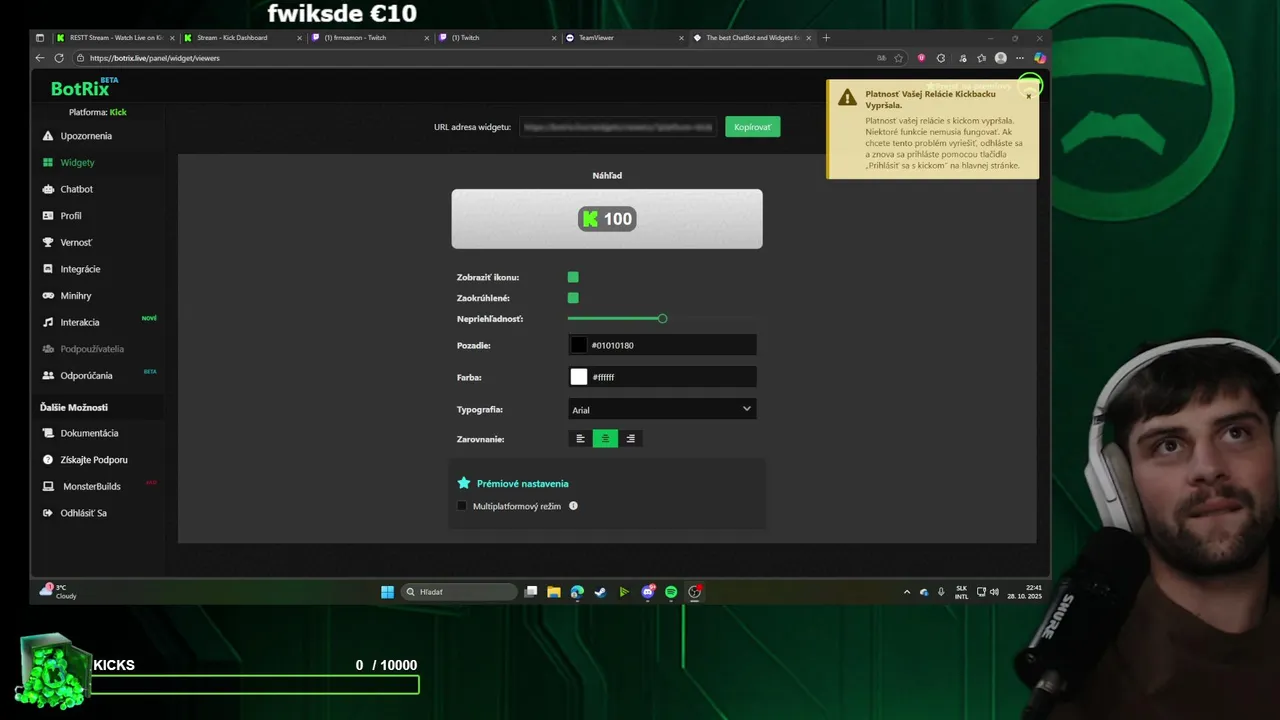Expand the system tray hidden icons chevron
This screenshot has width=1280, height=720.
click(907, 592)
